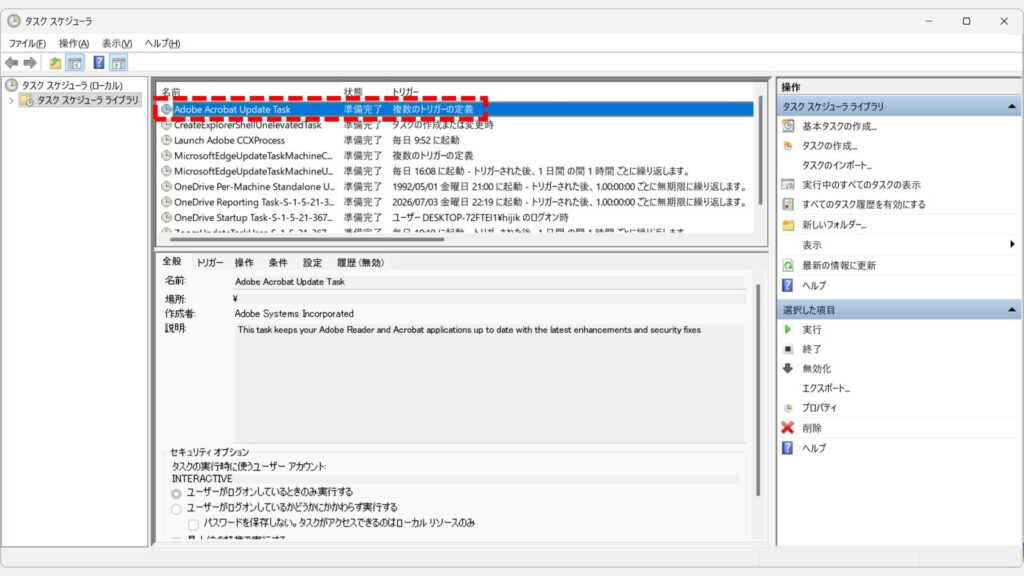Switch to the トリガー tab

tap(210, 263)
